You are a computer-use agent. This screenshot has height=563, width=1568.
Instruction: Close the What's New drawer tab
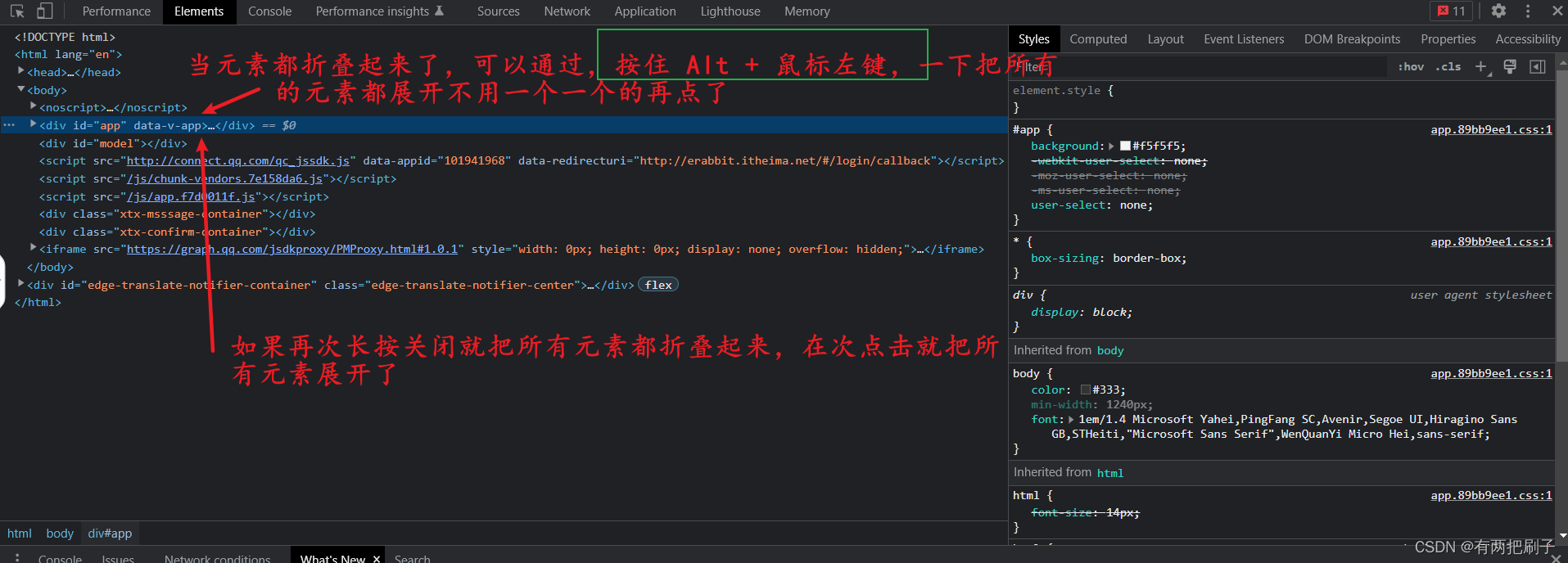(x=377, y=558)
